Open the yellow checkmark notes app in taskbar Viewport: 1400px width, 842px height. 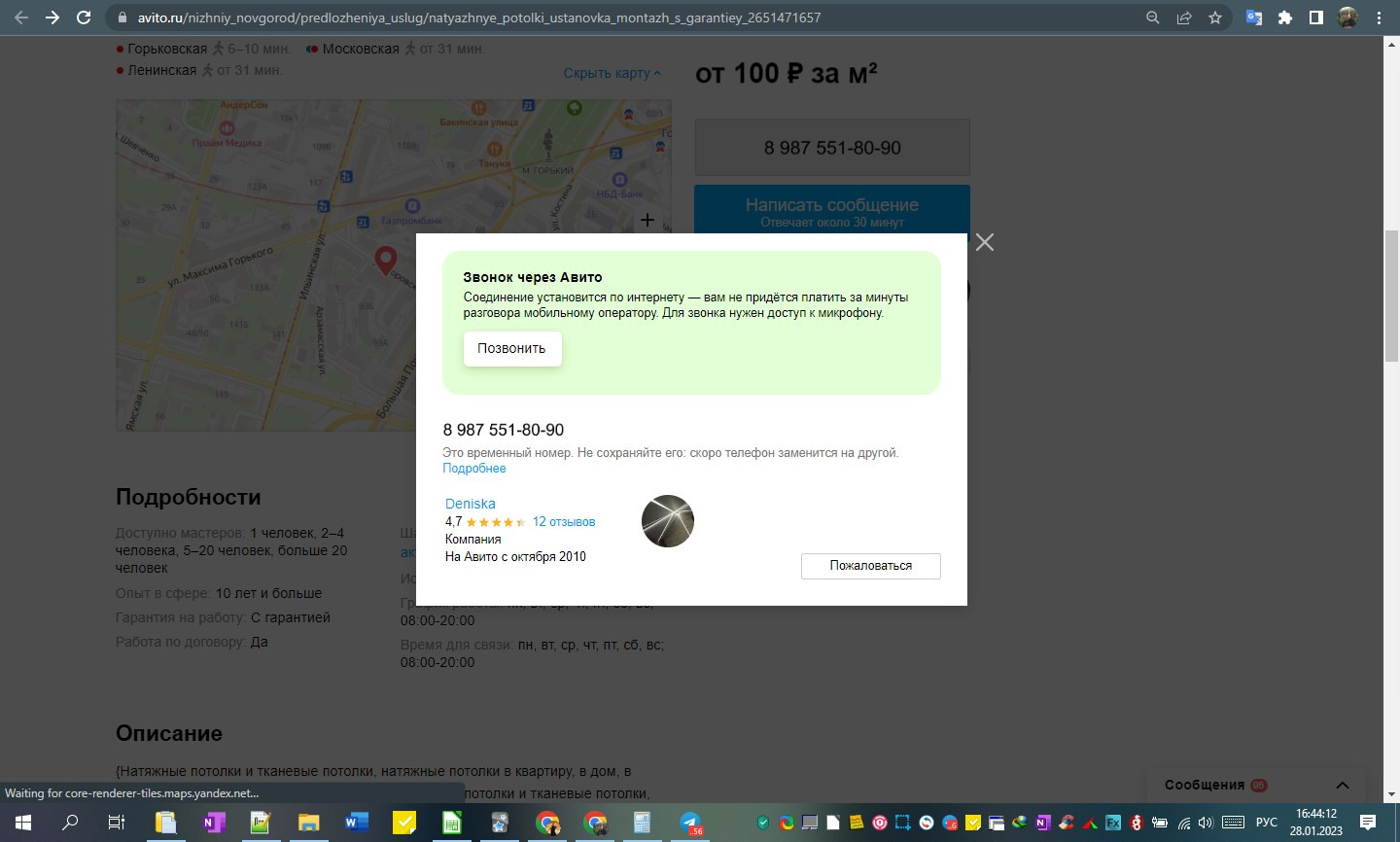click(404, 823)
